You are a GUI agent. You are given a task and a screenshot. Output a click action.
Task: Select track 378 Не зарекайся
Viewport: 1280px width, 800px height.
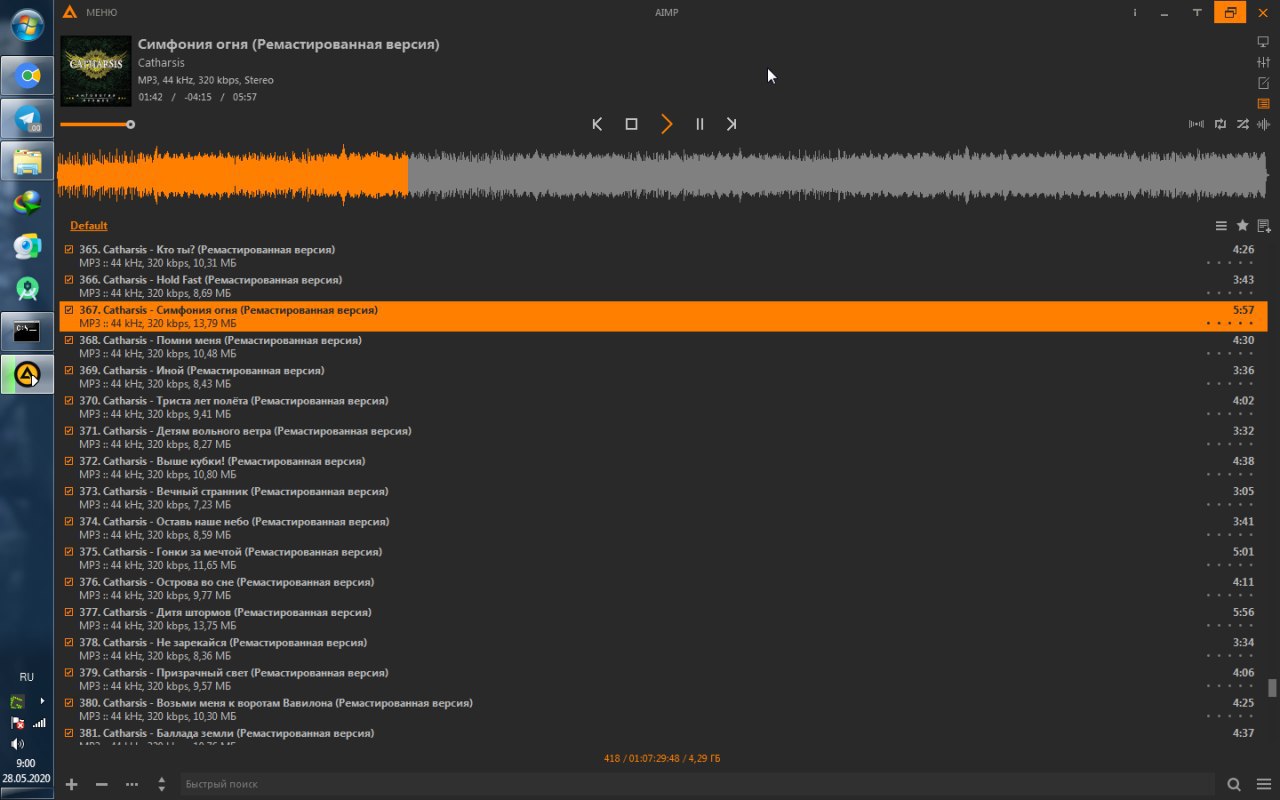pos(663,649)
